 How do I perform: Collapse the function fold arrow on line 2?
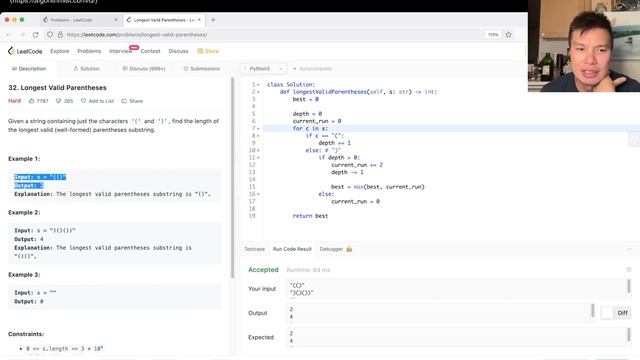tap(258, 92)
